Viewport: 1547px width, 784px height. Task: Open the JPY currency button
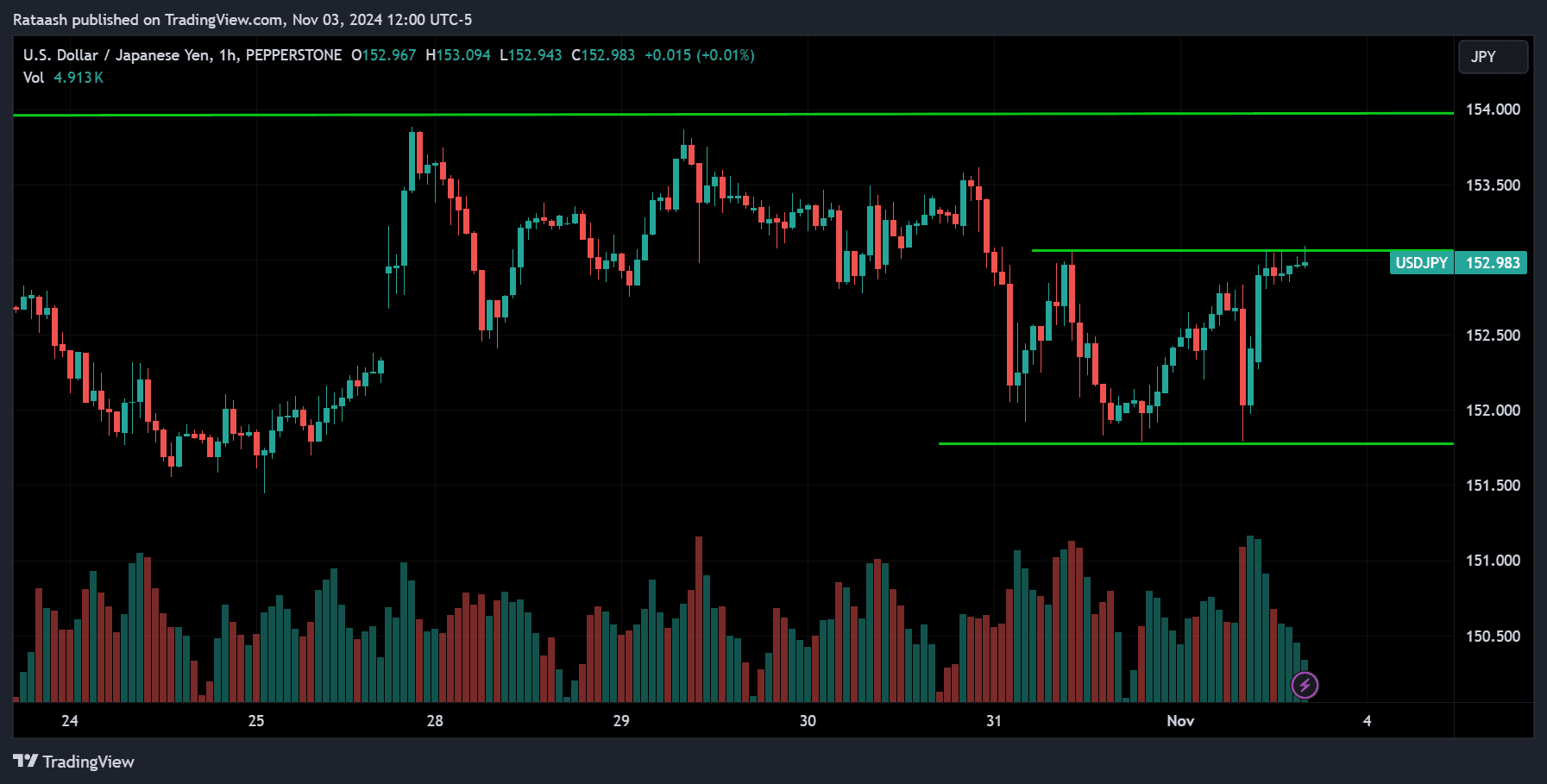[x=1493, y=57]
